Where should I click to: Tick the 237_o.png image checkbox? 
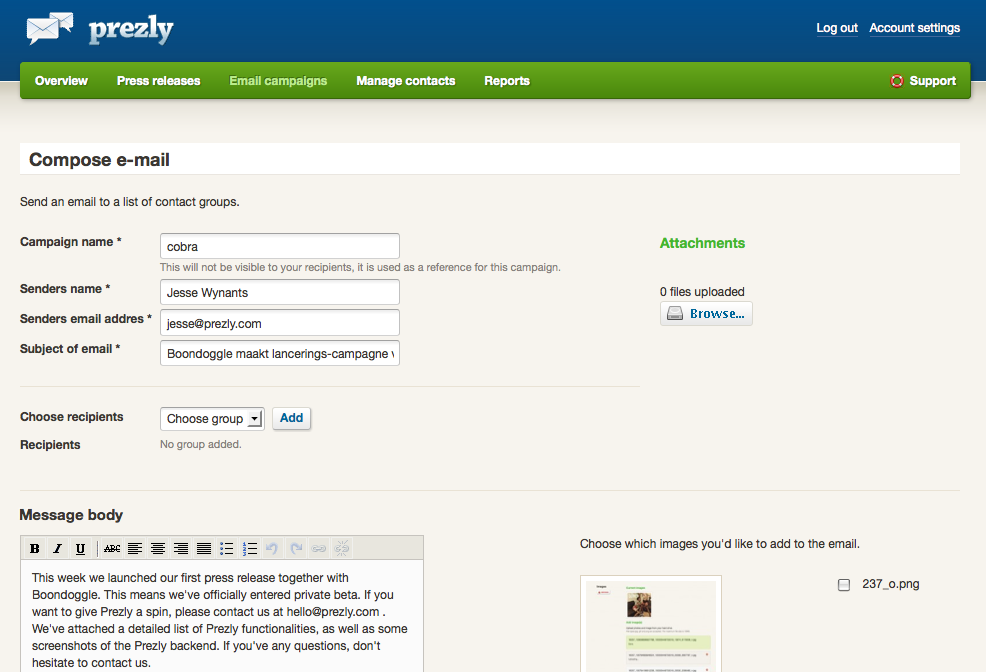click(844, 585)
